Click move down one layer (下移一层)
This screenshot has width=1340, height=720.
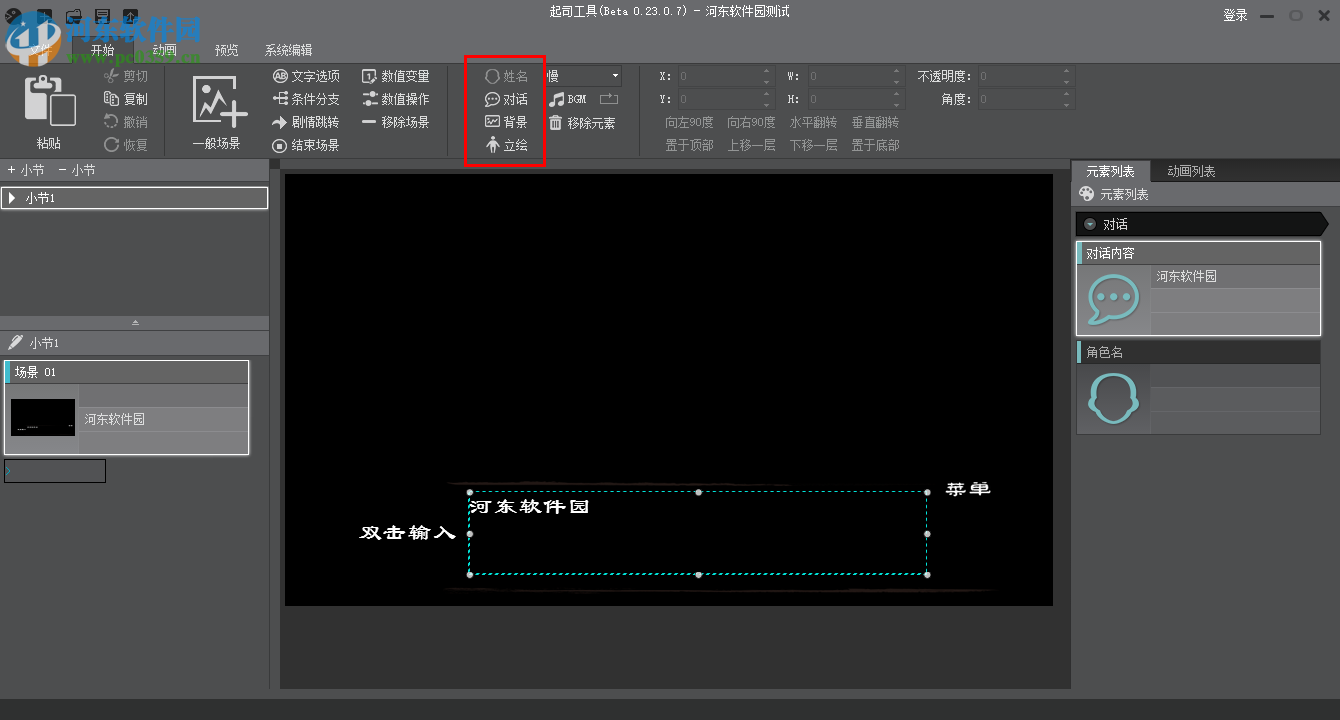point(813,145)
